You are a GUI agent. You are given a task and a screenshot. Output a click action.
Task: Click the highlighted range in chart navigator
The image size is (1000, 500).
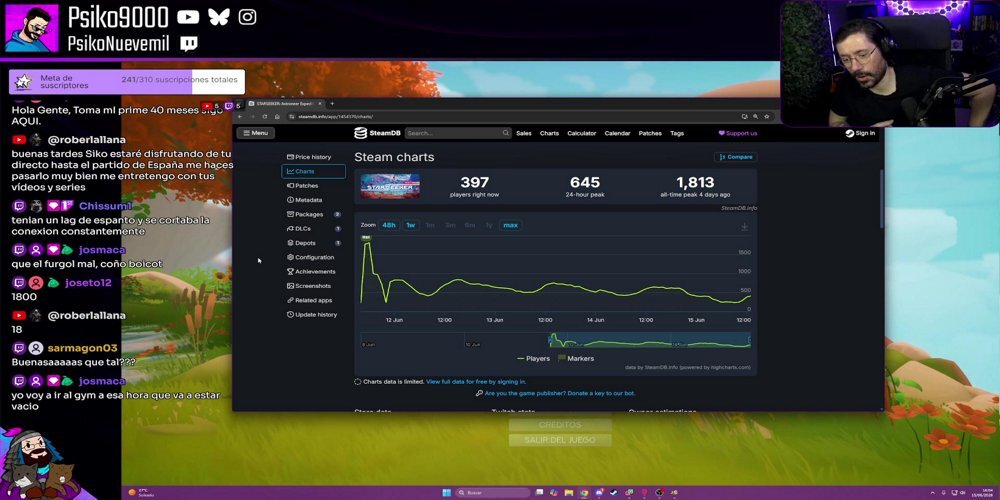[650, 341]
